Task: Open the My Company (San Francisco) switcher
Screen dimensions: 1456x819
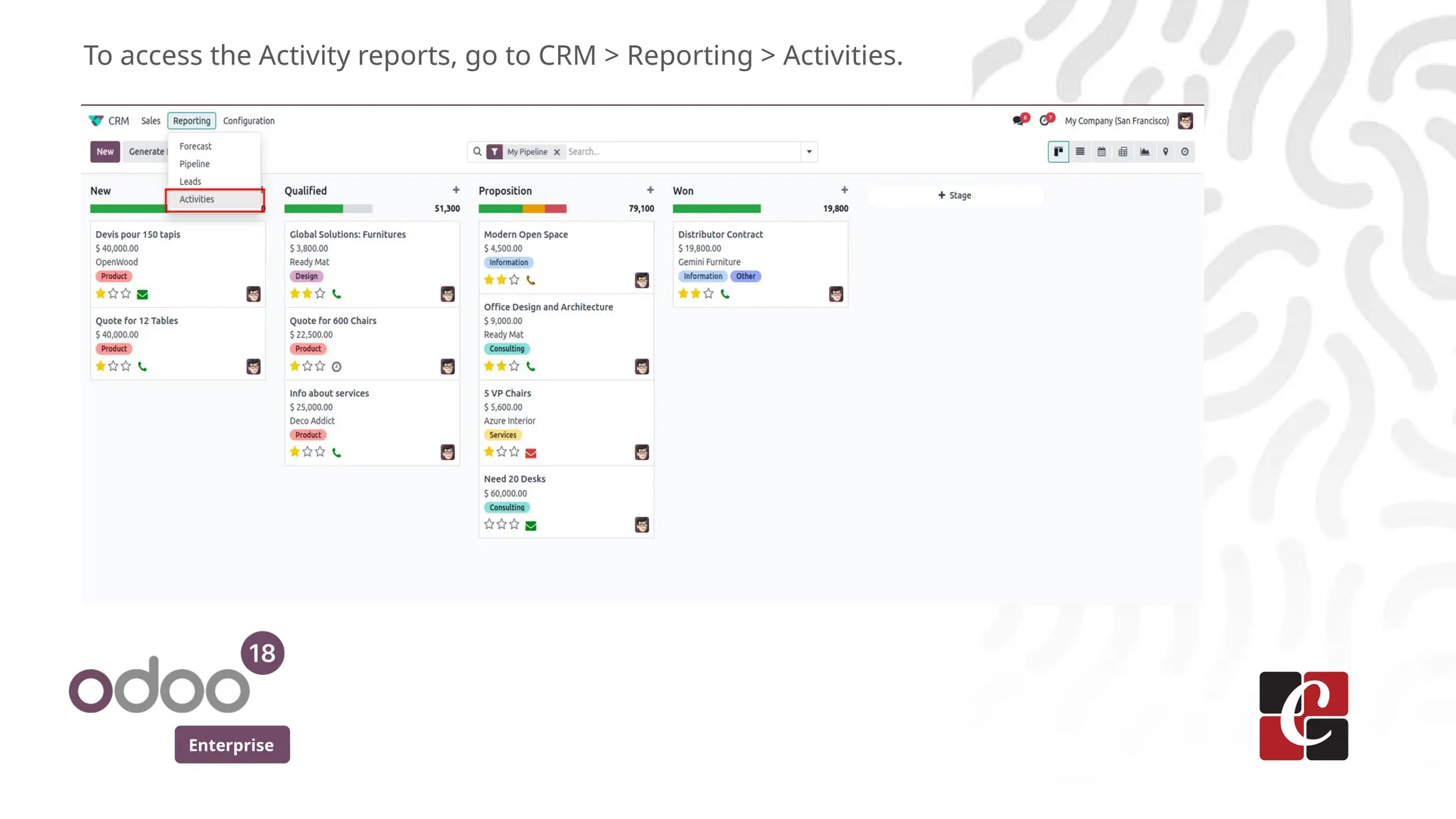Action: tap(1116, 121)
